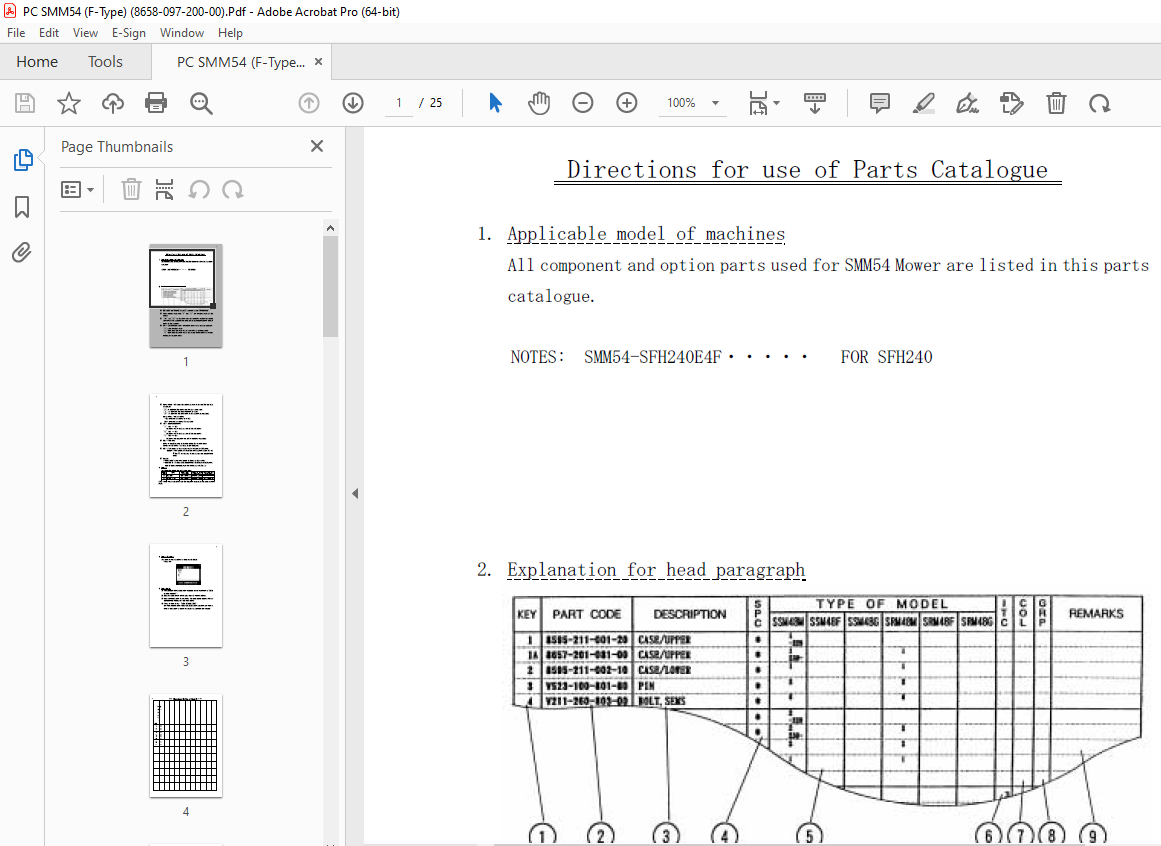Click the Save file icon

pyautogui.click(x=25, y=103)
